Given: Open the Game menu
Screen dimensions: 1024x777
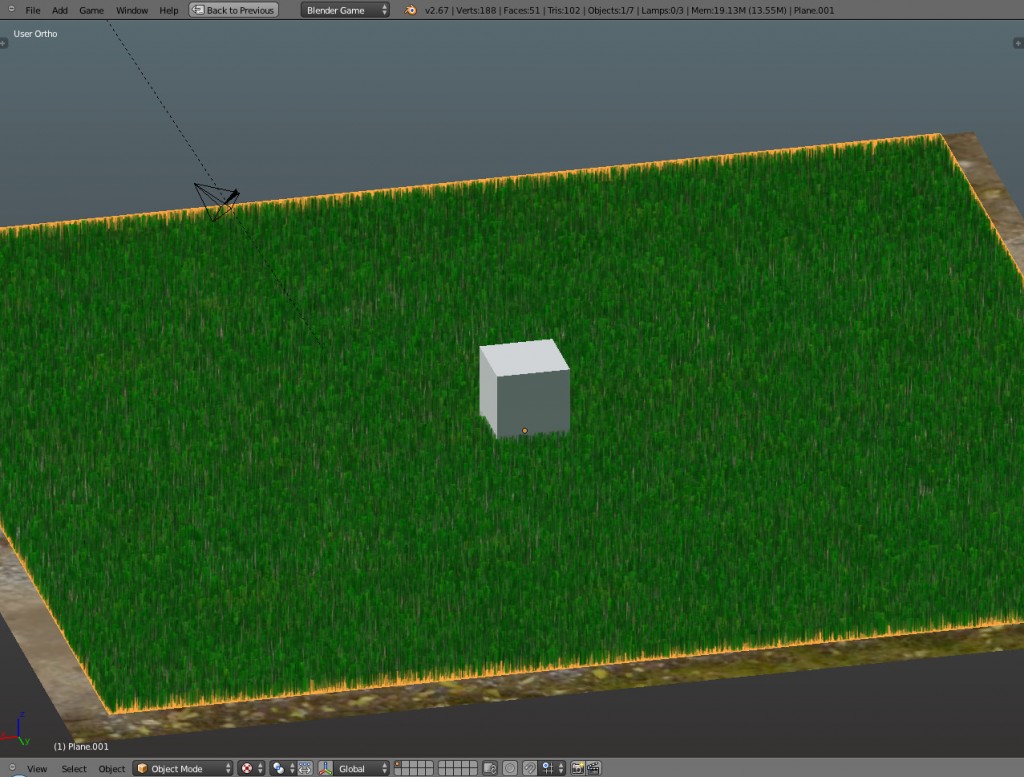Looking at the screenshot, I should coord(90,10).
